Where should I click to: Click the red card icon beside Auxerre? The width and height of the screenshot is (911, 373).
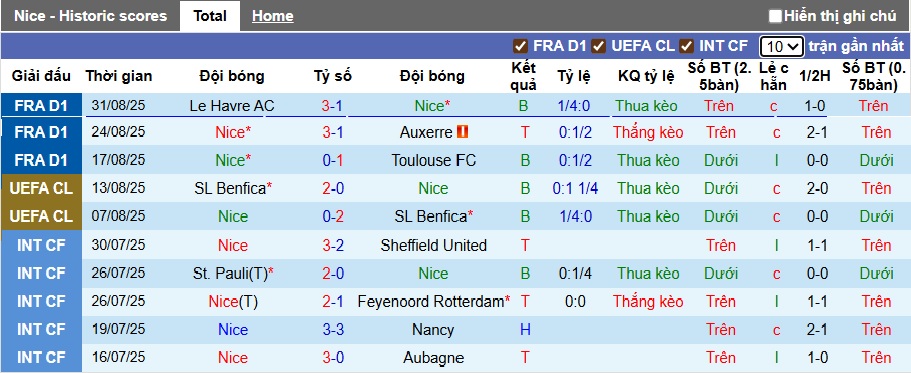coord(462,132)
